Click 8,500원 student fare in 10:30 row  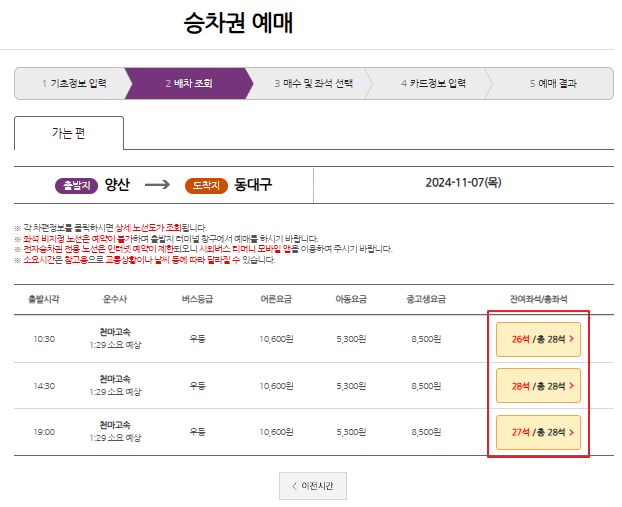(x=426, y=339)
